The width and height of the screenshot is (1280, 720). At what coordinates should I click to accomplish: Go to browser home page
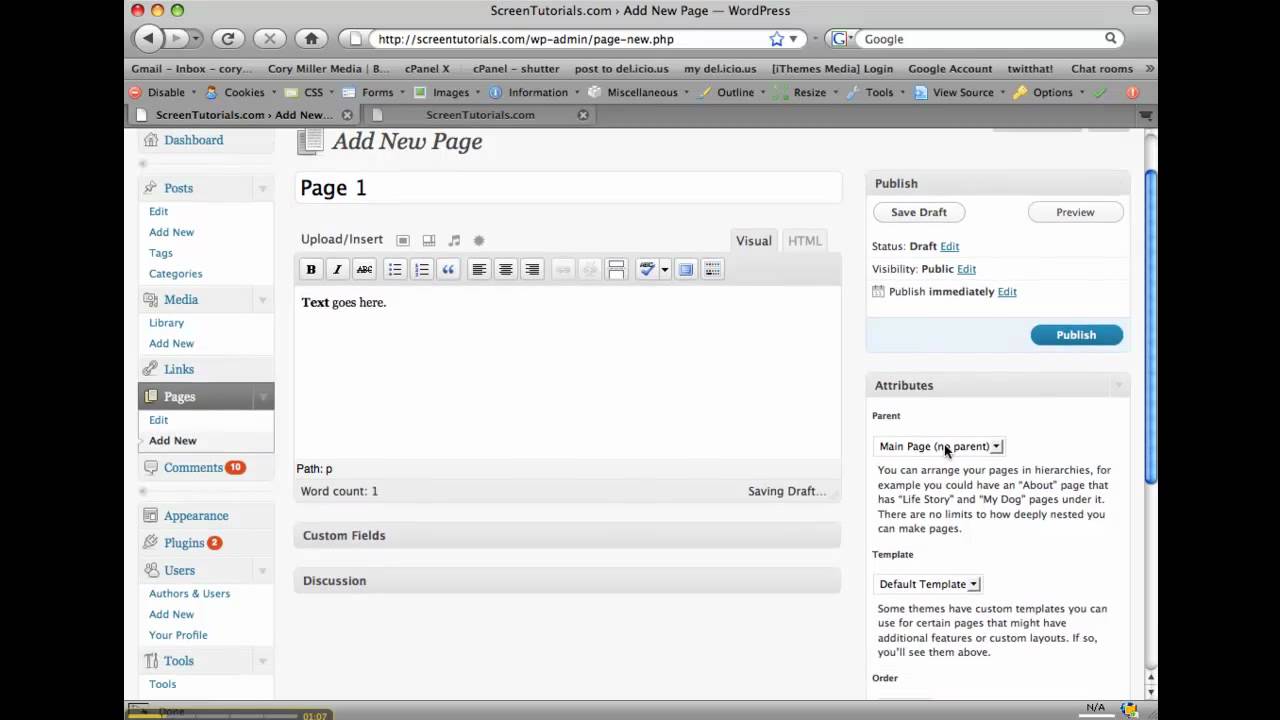[311, 38]
